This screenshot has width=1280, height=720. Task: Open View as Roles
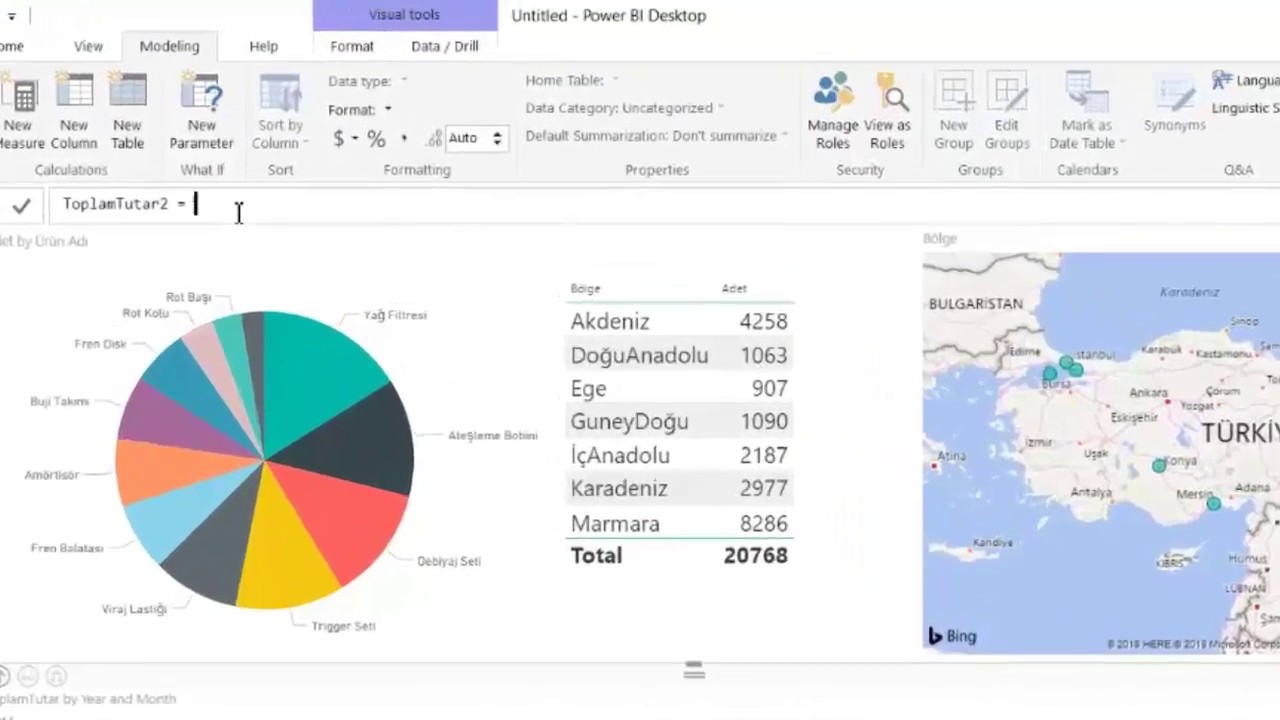pyautogui.click(x=887, y=111)
